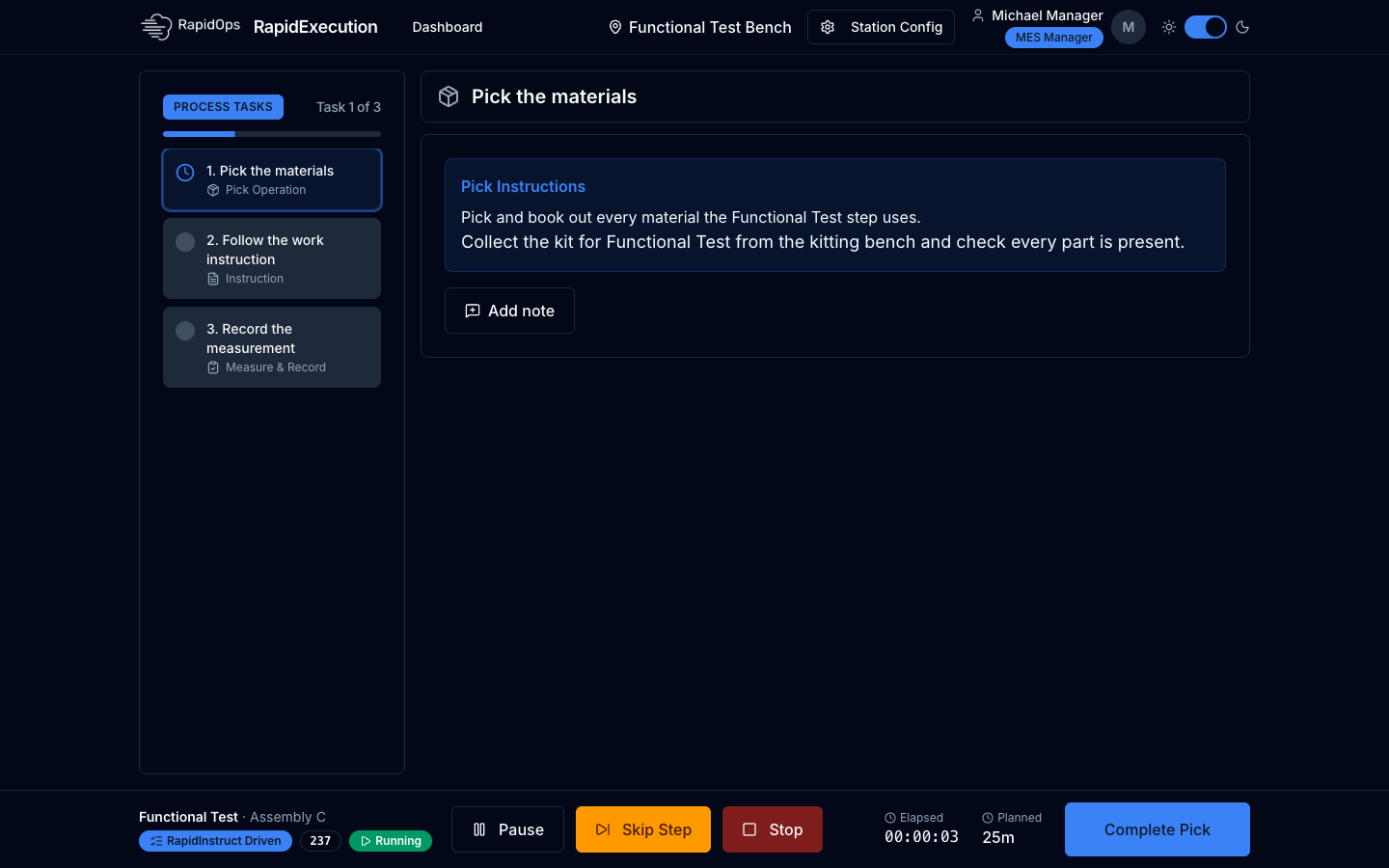Click the PROCESS TASKS badge
The image size is (1389, 868).
point(223,107)
